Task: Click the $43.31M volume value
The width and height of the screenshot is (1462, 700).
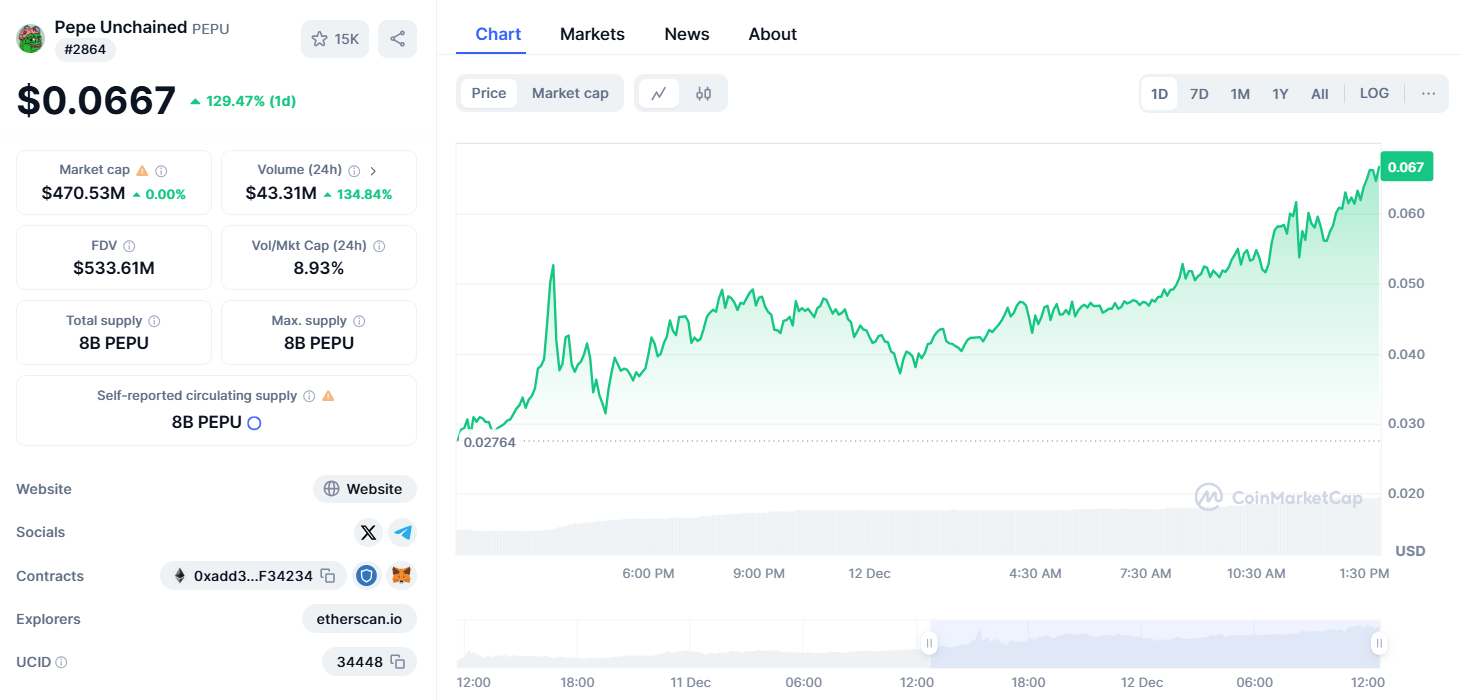Action: tap(281, 193)
